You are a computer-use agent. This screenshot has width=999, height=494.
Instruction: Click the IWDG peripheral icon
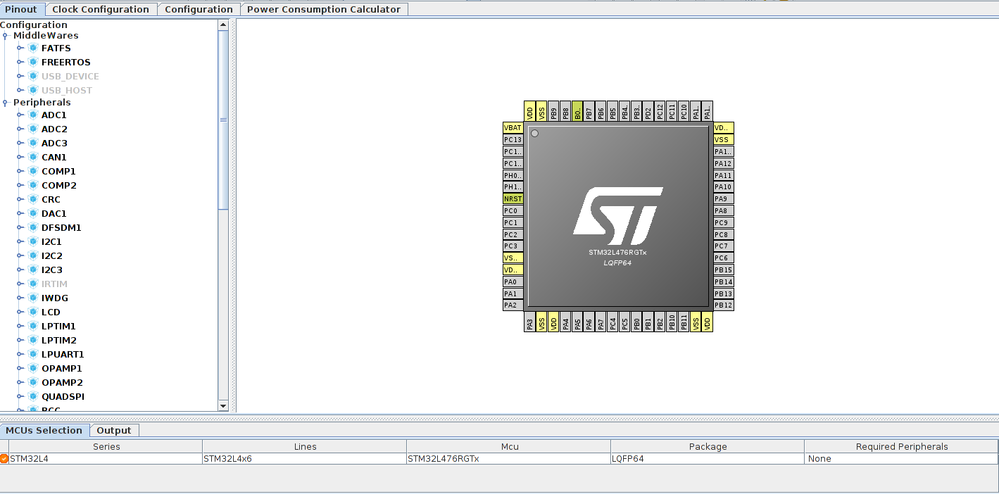click(x=33, y=298)
